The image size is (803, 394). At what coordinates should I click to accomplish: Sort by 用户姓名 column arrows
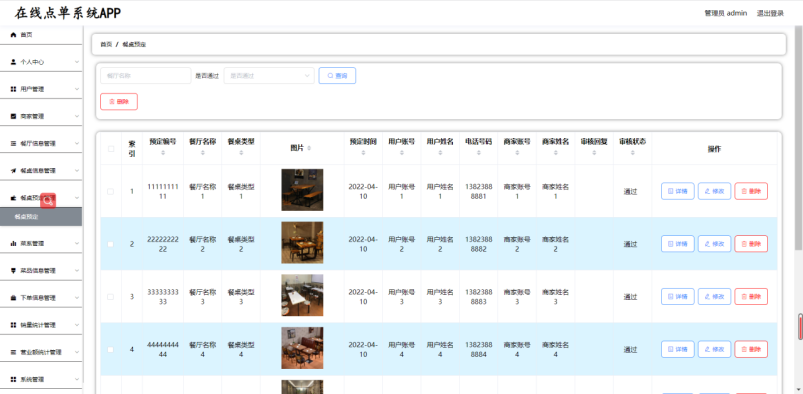[x=440, y=153]
